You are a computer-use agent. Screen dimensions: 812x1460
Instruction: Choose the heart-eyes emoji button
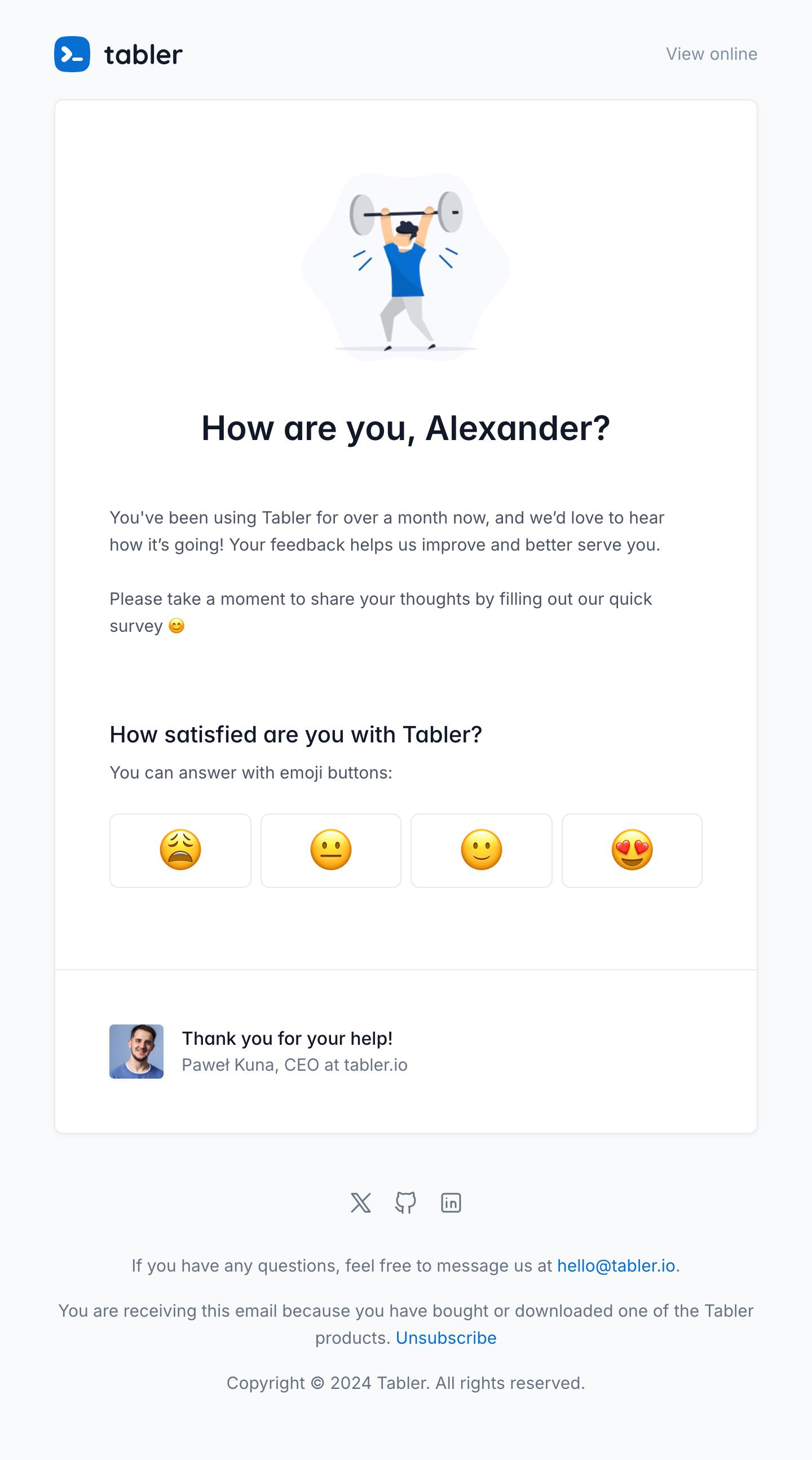632,850
